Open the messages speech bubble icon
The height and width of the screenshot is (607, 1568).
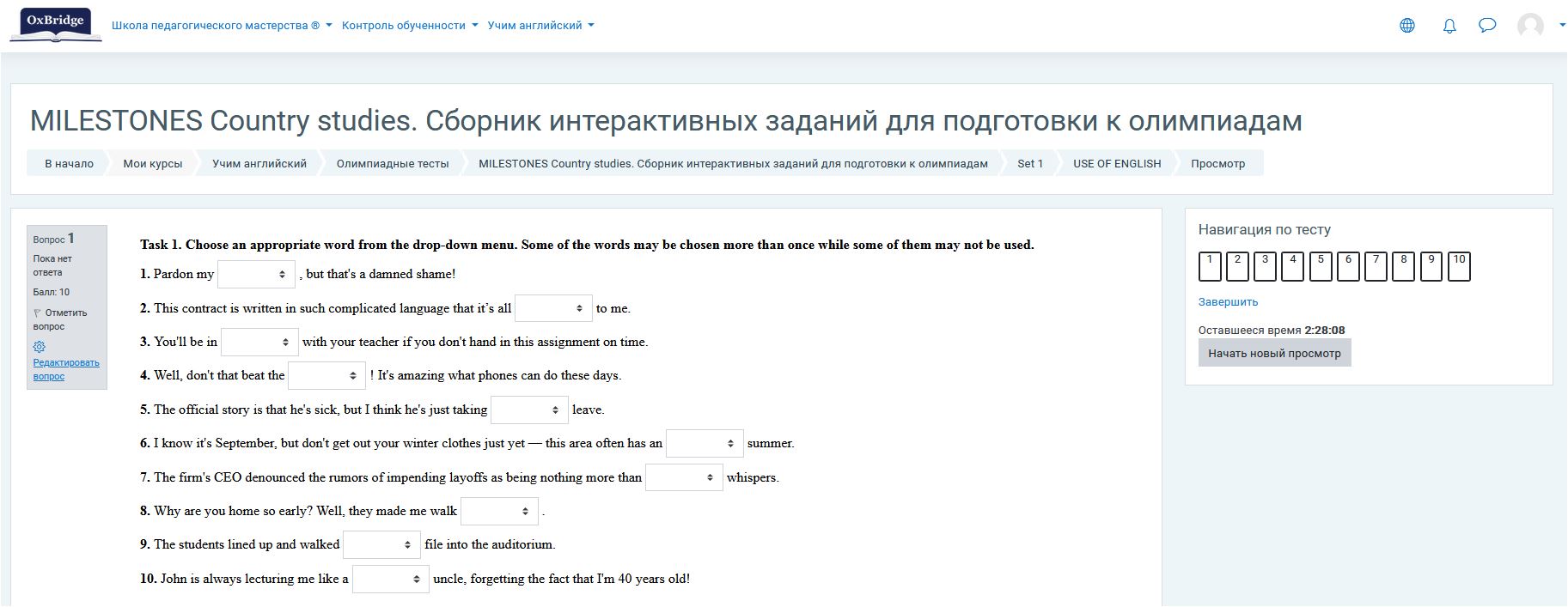point(1487,26)
